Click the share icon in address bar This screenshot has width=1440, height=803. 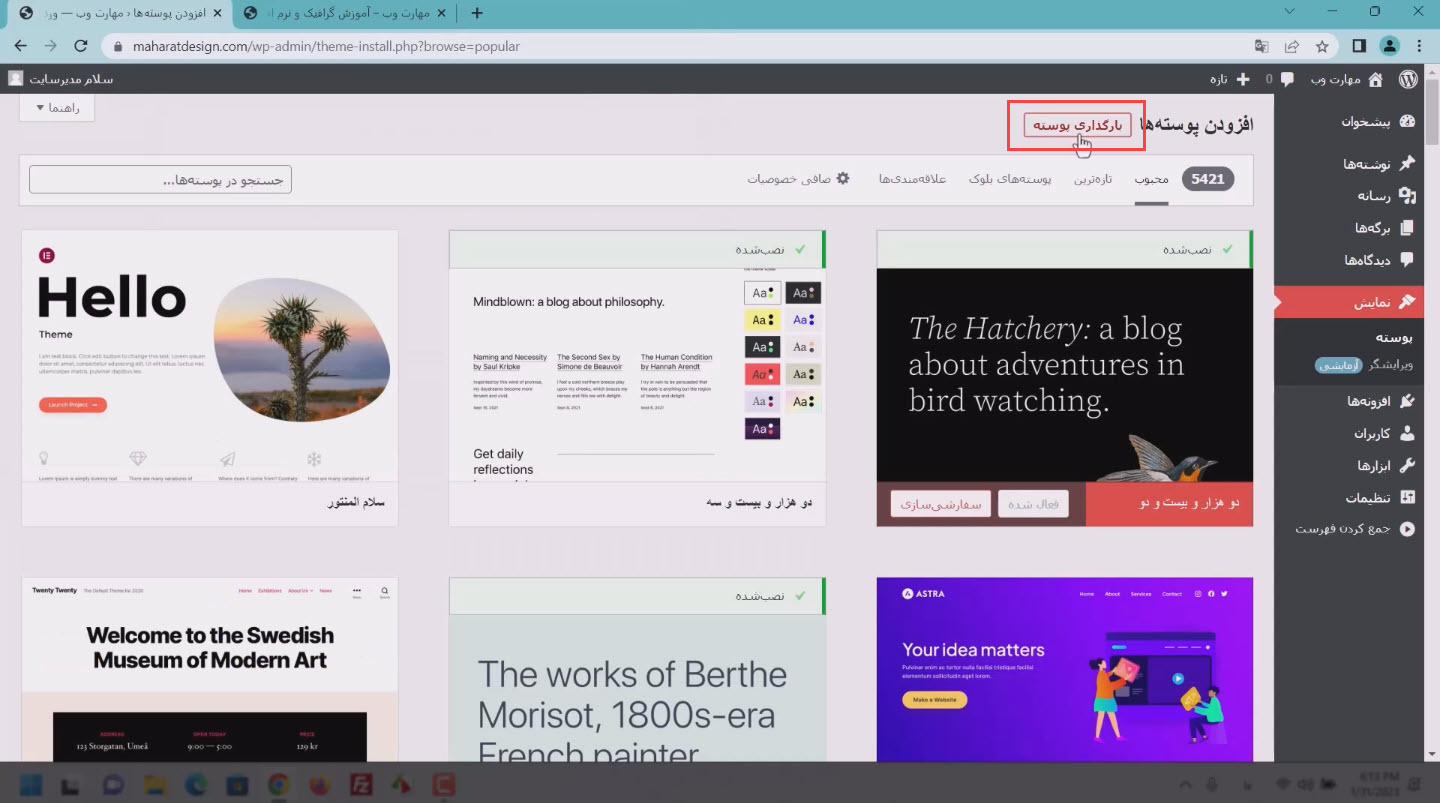point(1292,46)
